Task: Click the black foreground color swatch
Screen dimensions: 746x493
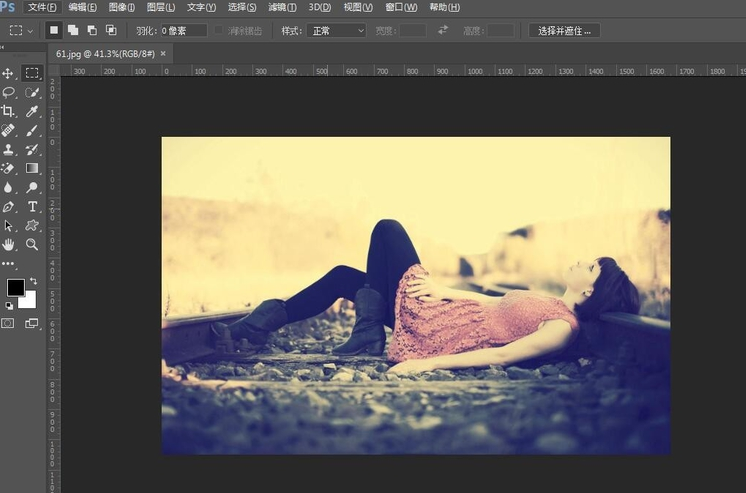Action: (15, 288)
